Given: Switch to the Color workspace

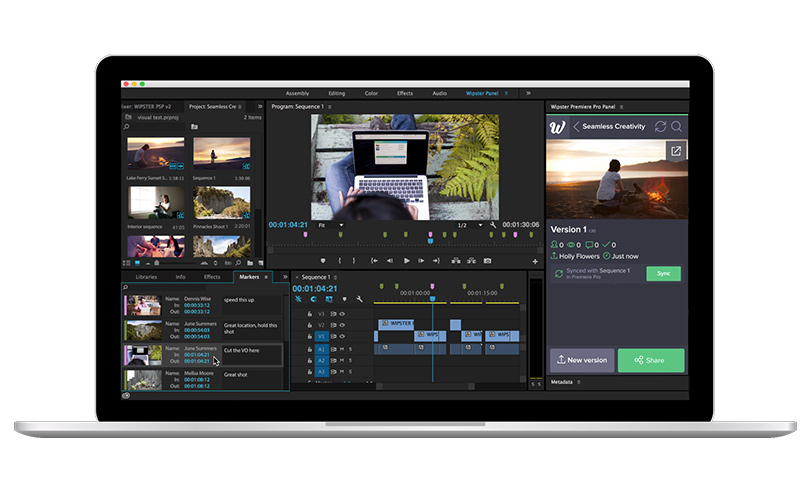Looking at the screenshot, I should pos(371,93).
